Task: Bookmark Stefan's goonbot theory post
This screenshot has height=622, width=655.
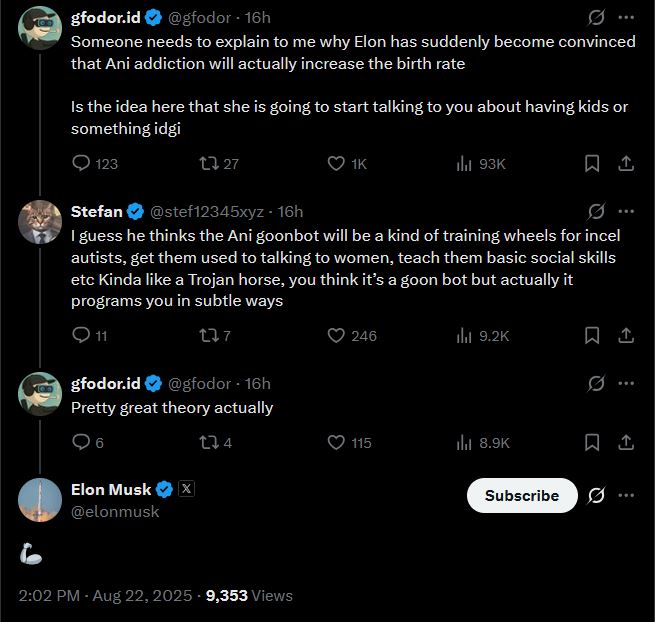Action: [x=592, y=336]
